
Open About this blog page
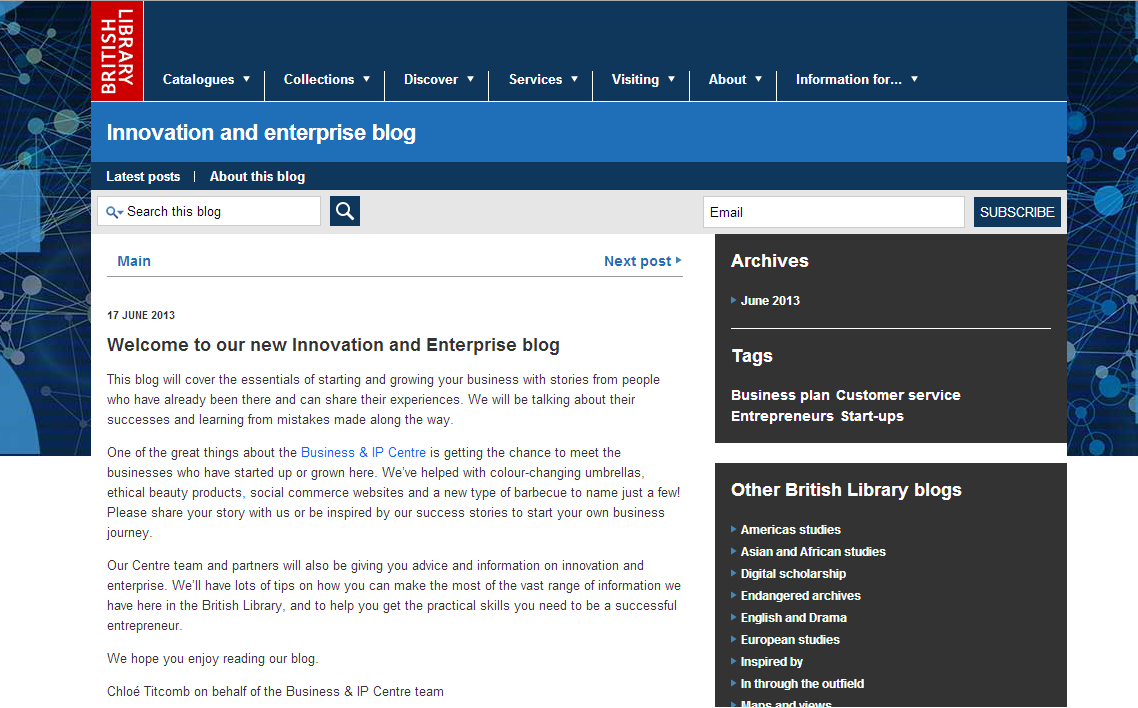click(258, 176)
